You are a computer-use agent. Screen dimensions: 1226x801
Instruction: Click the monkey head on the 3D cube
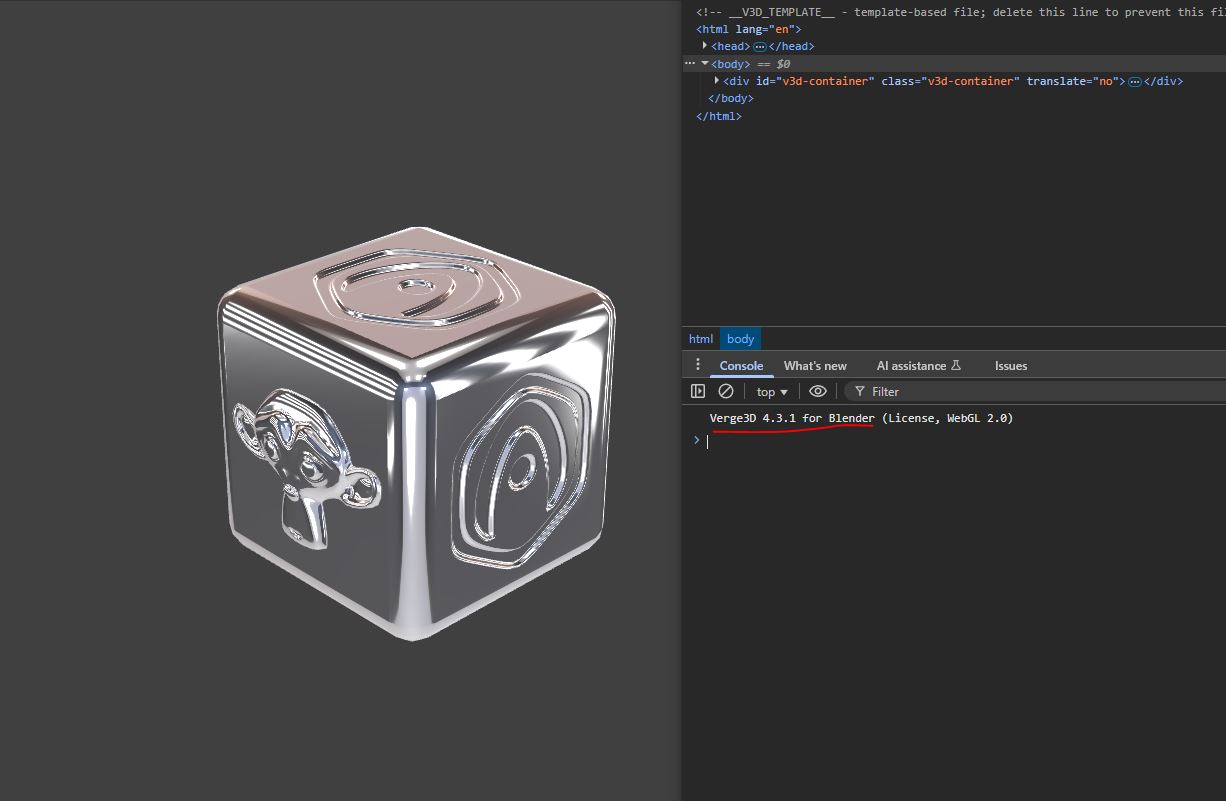click(x=305, y=468)
